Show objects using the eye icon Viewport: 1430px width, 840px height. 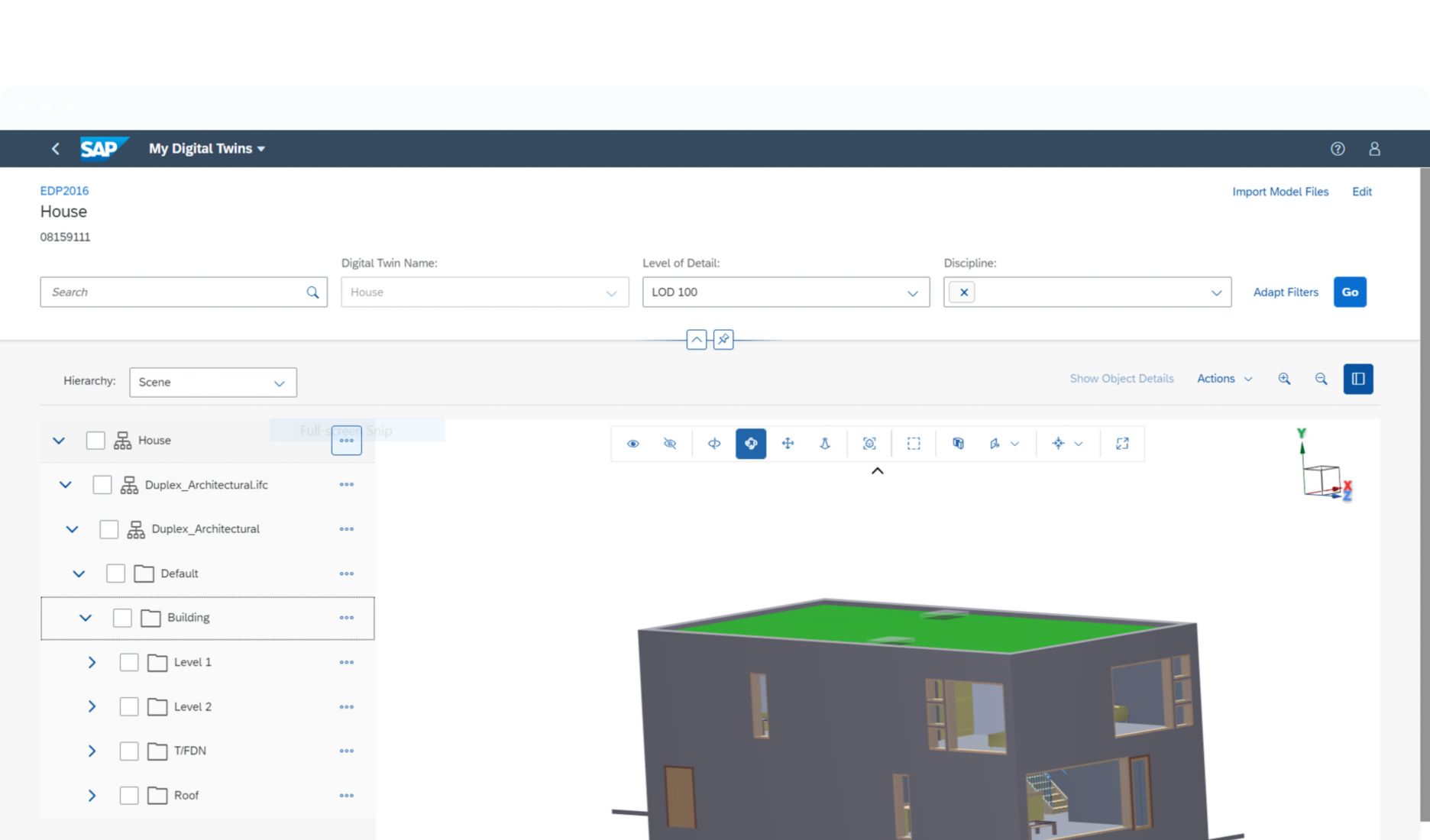(x=632, y=443)
